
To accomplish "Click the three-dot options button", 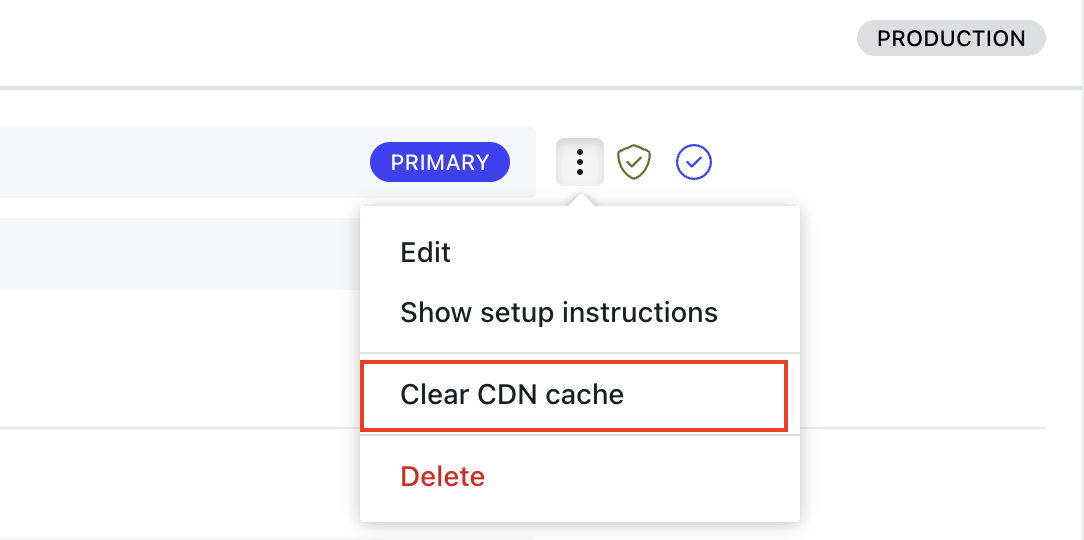I will click(x=579, y=162).
